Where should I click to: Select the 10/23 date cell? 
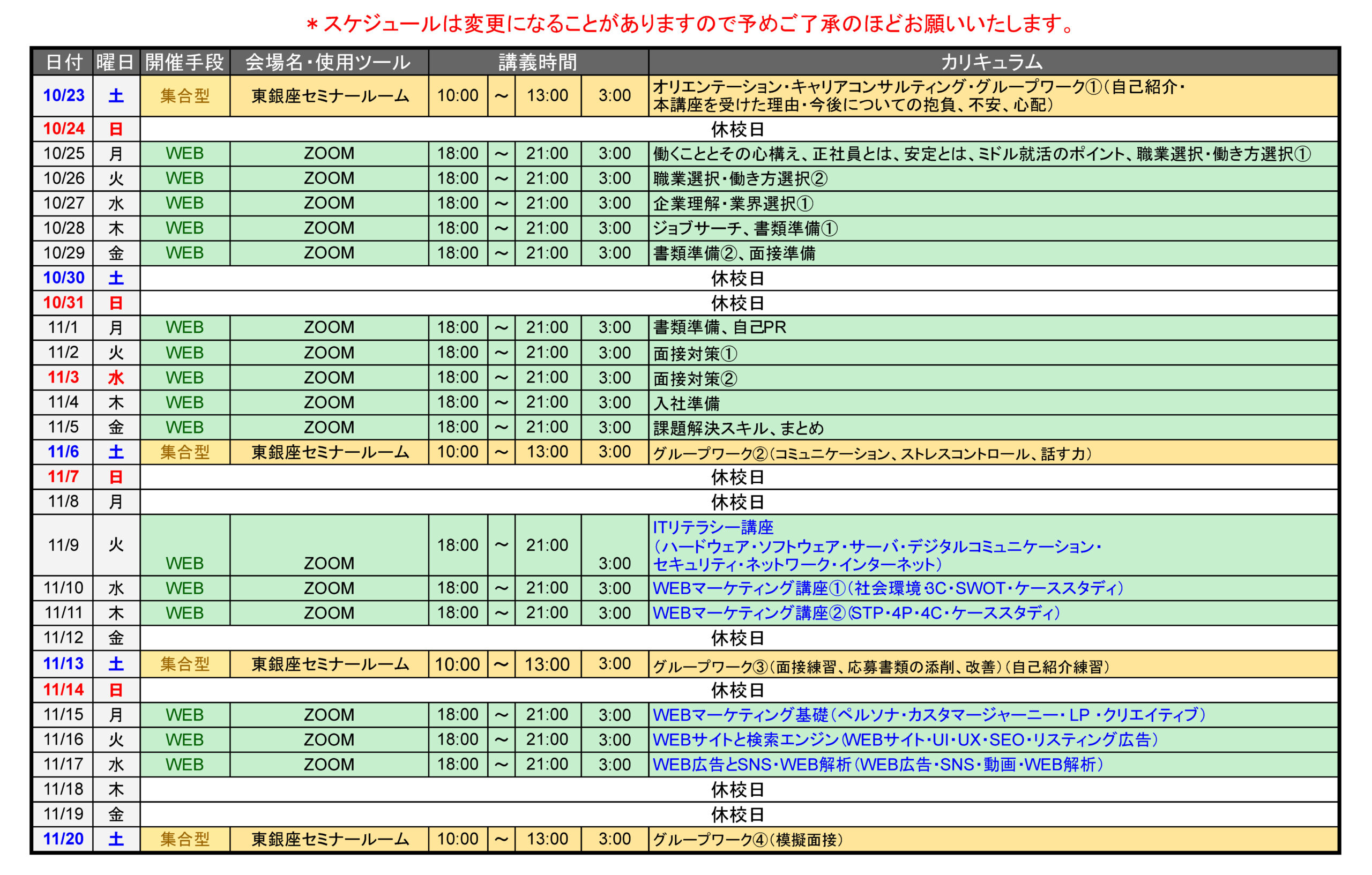click(63, 96)
